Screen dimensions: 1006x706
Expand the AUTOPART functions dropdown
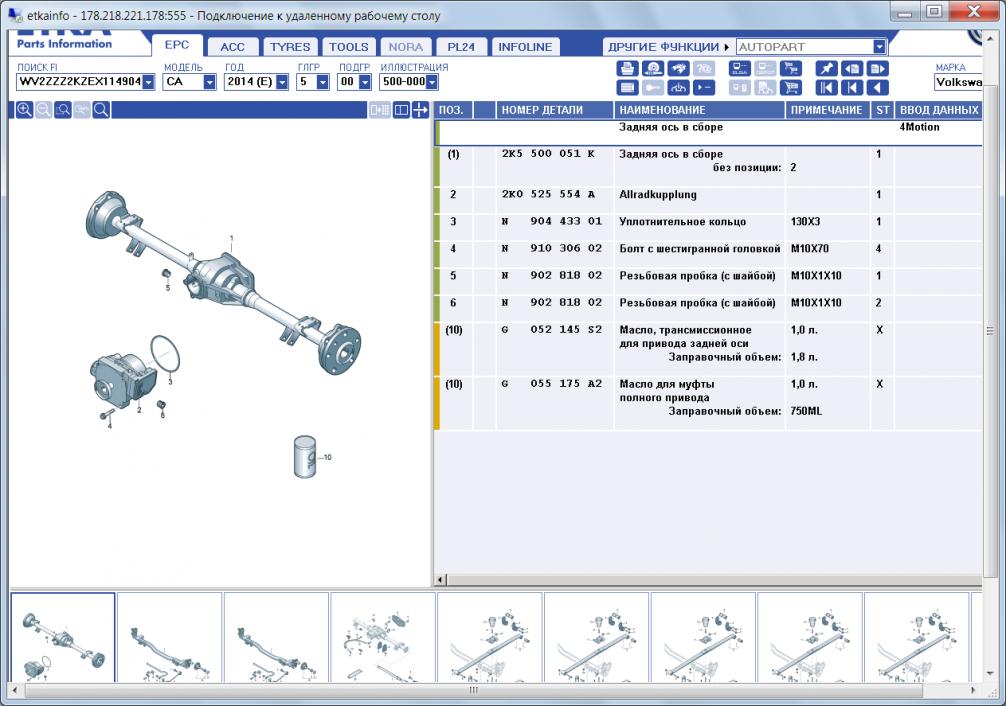point(879,47)
